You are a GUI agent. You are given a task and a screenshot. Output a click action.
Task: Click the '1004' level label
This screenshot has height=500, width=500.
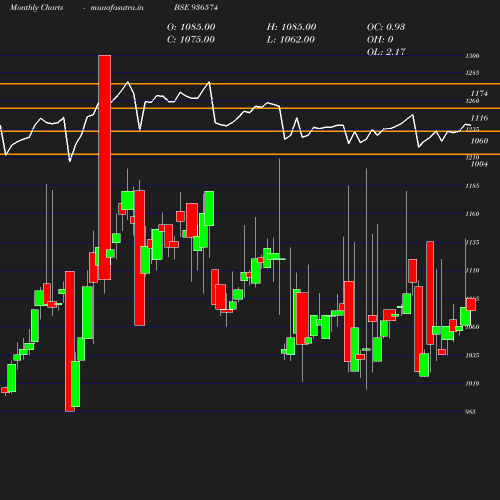pyautogui.click(x=479, y=164)
